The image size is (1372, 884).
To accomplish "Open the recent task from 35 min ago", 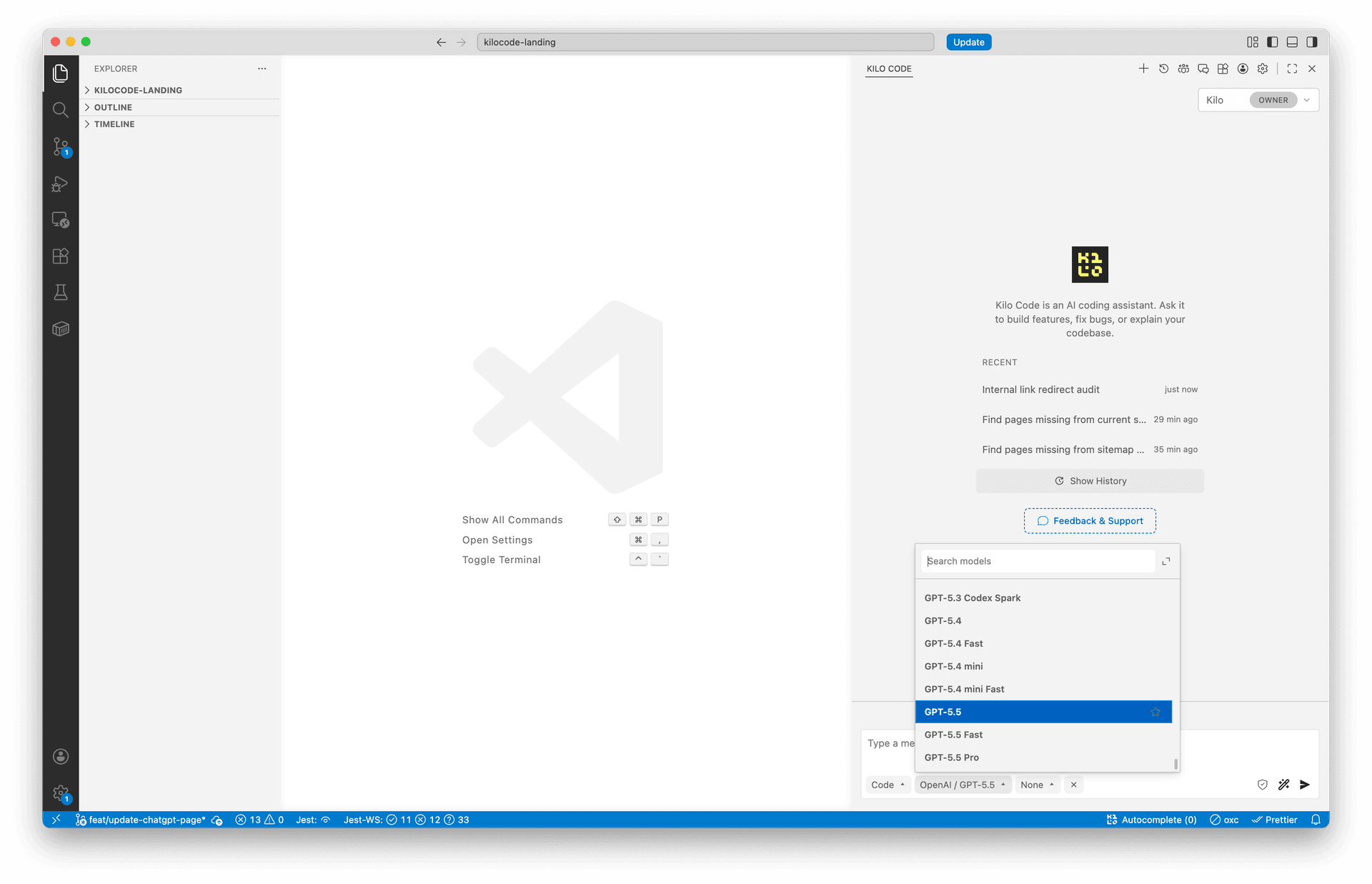I will tap(1090, 450).
